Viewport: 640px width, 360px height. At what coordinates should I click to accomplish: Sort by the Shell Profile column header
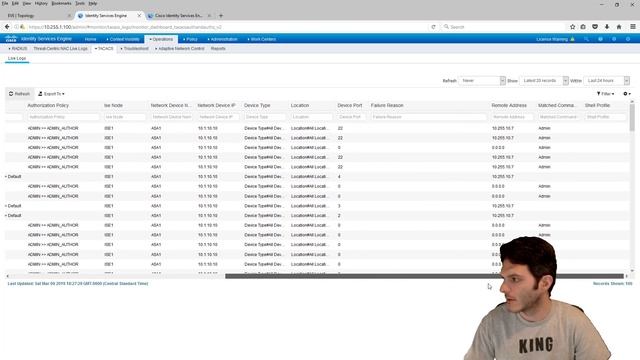597,105
